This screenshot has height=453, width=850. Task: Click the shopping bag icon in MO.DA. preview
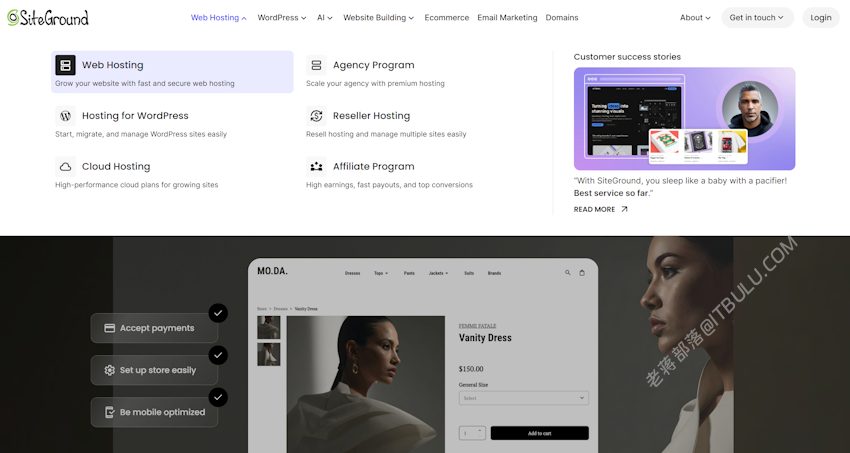582,273
